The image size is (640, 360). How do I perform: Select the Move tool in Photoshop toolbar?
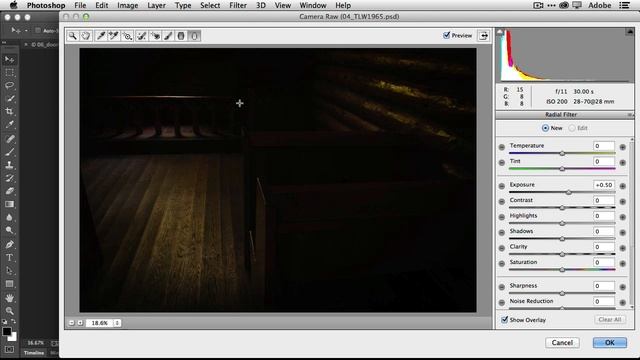(x=9, y=60)
